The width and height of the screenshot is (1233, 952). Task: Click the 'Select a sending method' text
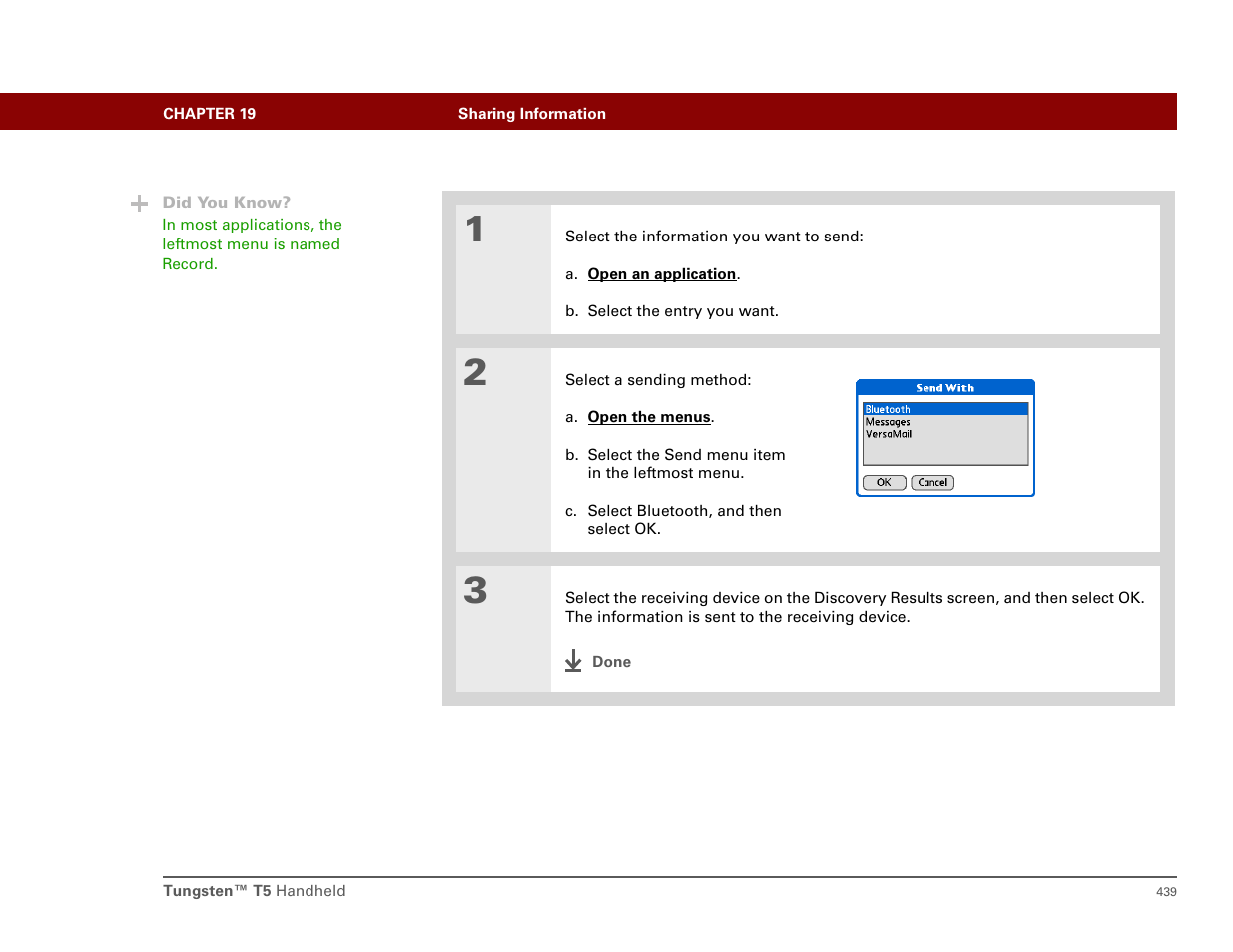click(x=658, y=380)
